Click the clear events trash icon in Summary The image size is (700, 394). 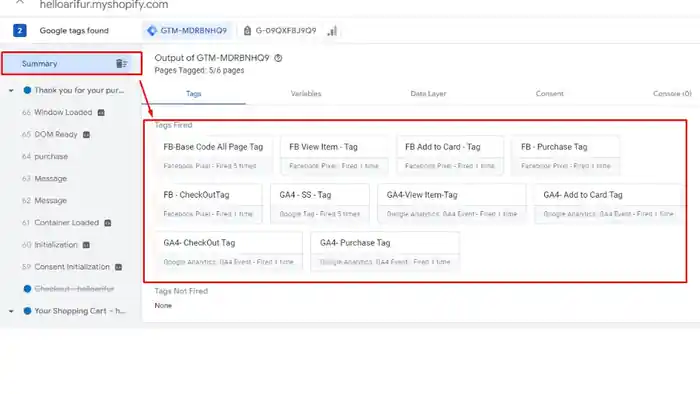[121, 64]
